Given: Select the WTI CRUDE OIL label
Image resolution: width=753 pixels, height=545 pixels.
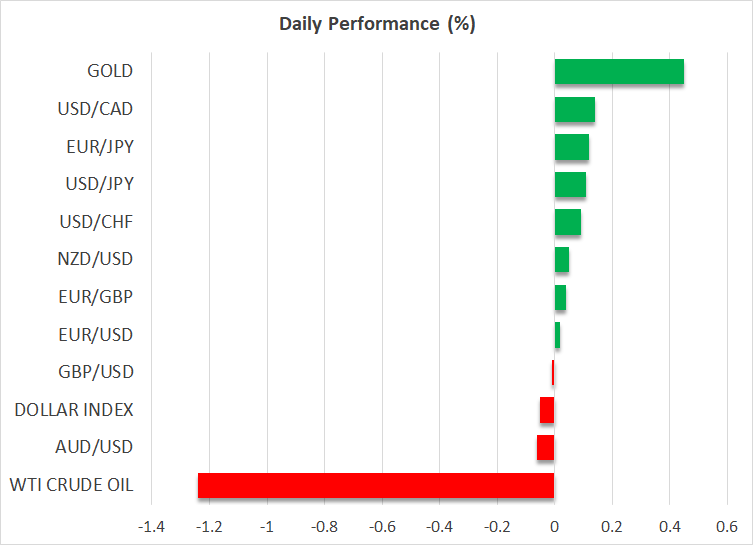Looking at the screenshot, I should 71,485.
